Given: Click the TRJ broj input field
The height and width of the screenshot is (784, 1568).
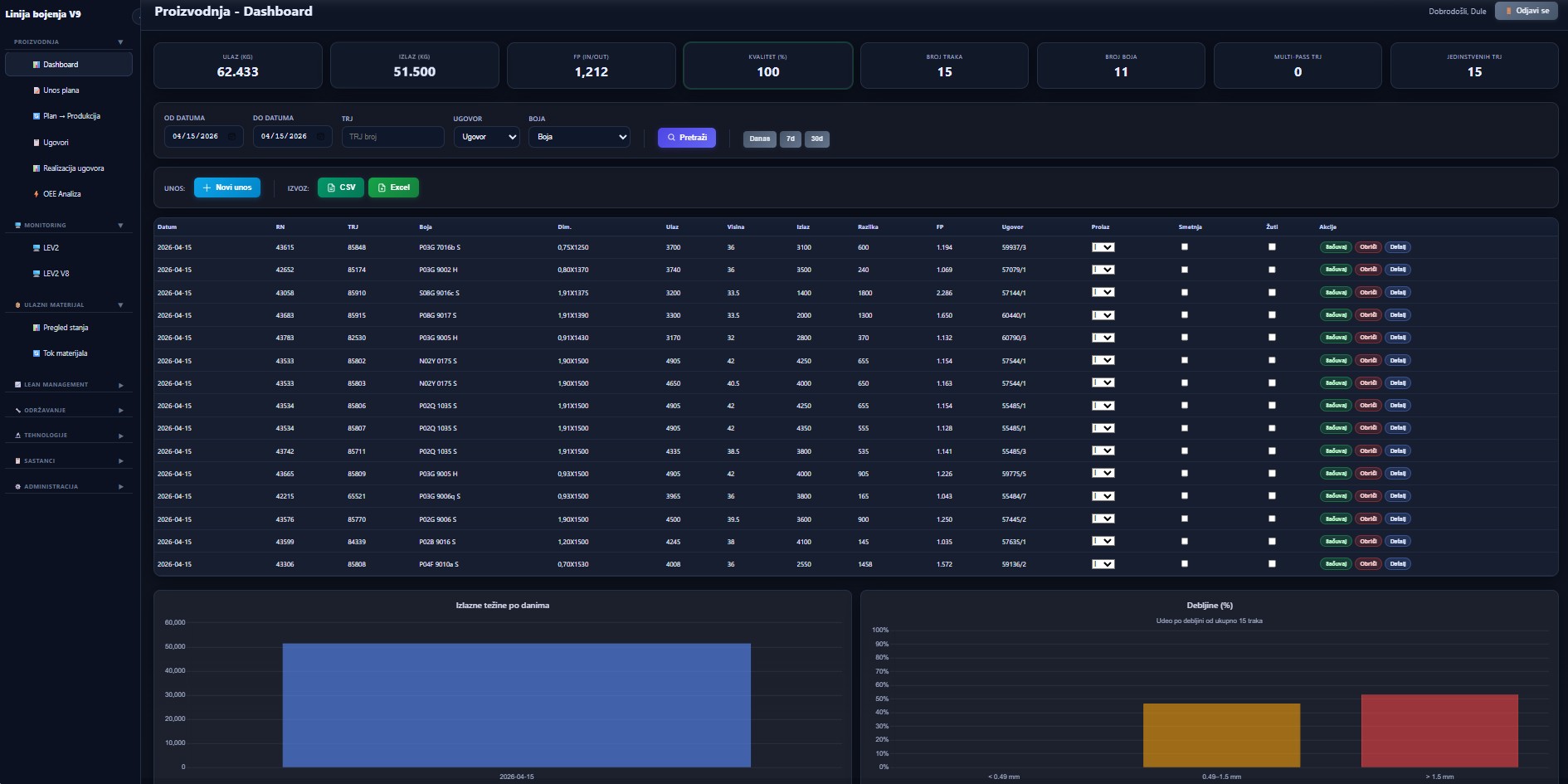Looking at the screenshot, I should (393, 137).
